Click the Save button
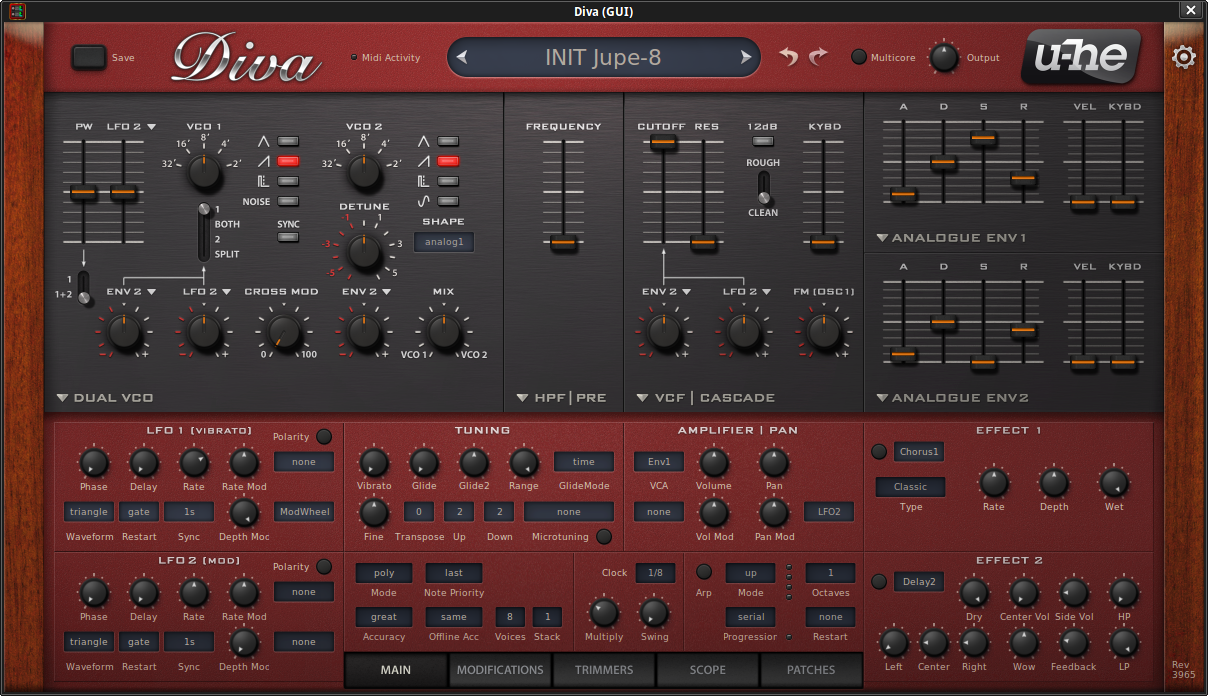Screen dimensions: 1208x696 pyautogui.click(x=89, y=57)
